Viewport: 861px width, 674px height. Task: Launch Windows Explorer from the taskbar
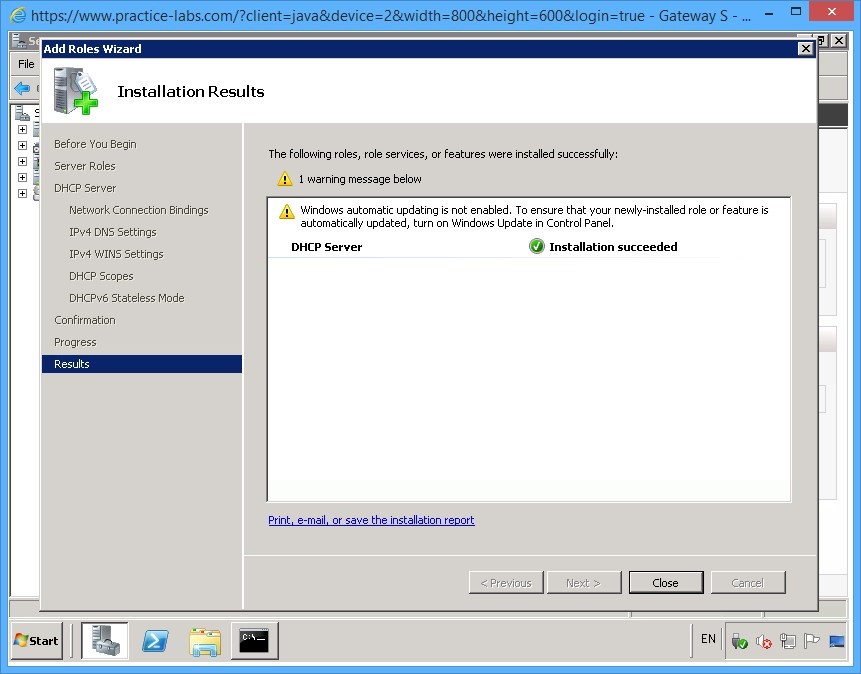pyautogui.click(x=204, y=640)
